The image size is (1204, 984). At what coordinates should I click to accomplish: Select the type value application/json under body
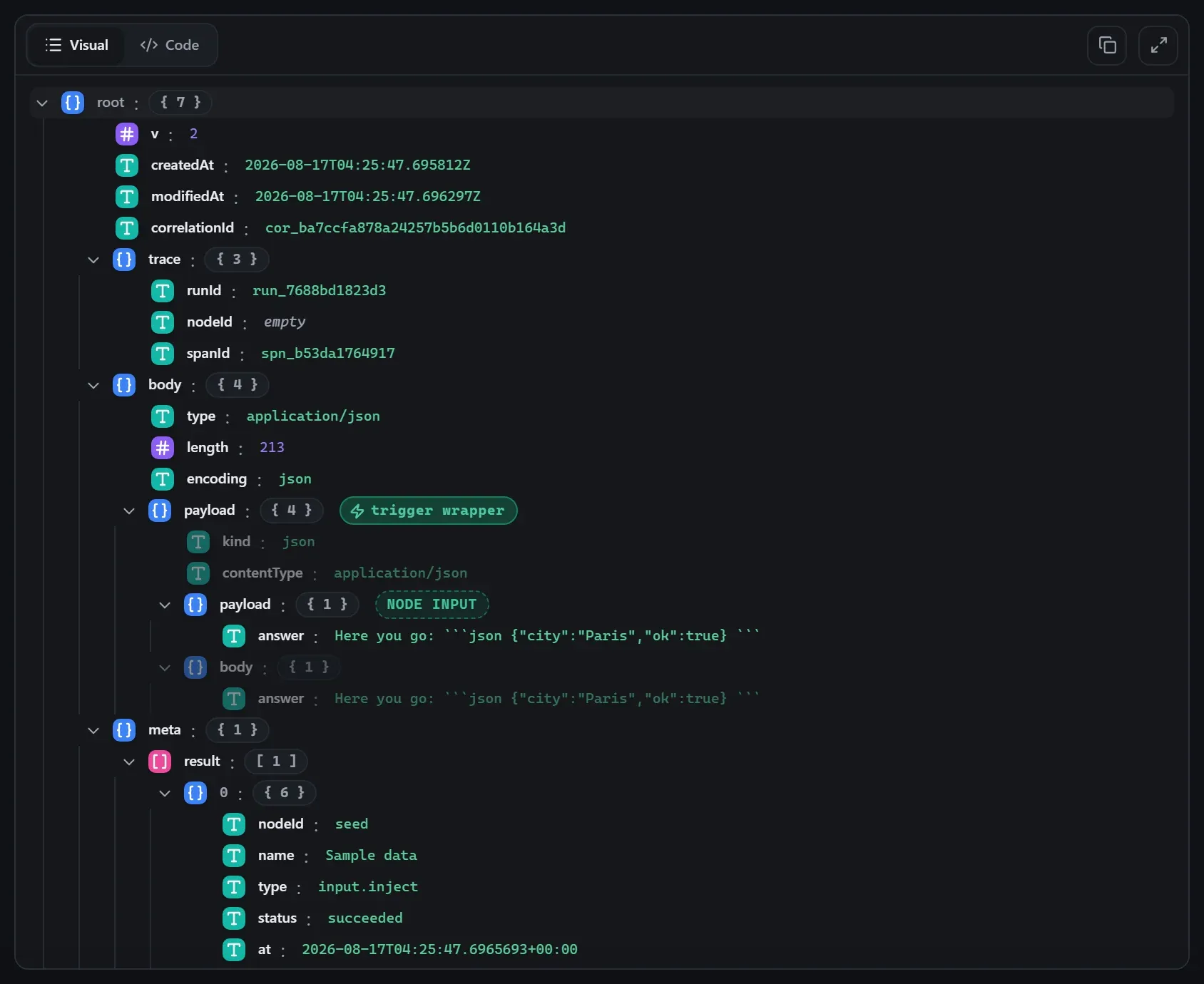(x=313, y=416)
